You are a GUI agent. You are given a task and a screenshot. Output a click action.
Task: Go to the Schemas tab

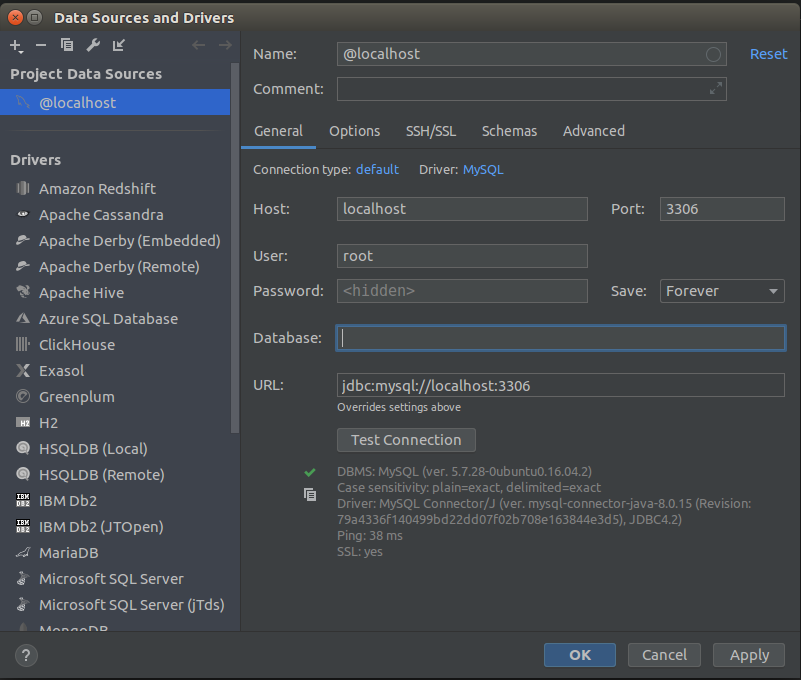tap(509, 131)
